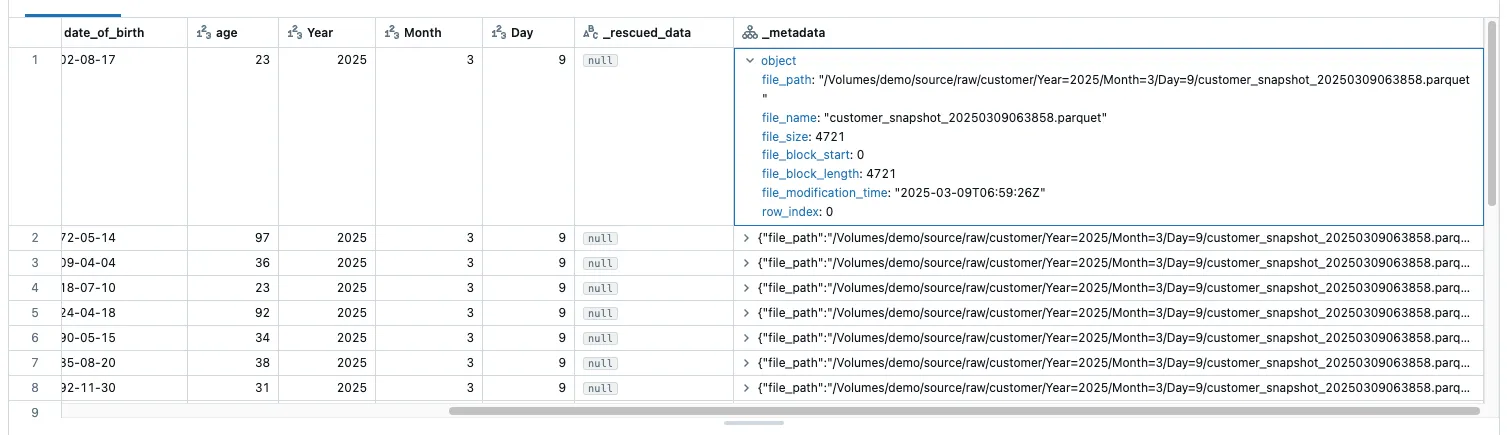Expand the _metadata object in row 8
This screenshot has width=1507, height=435.
tap(746, 388)
